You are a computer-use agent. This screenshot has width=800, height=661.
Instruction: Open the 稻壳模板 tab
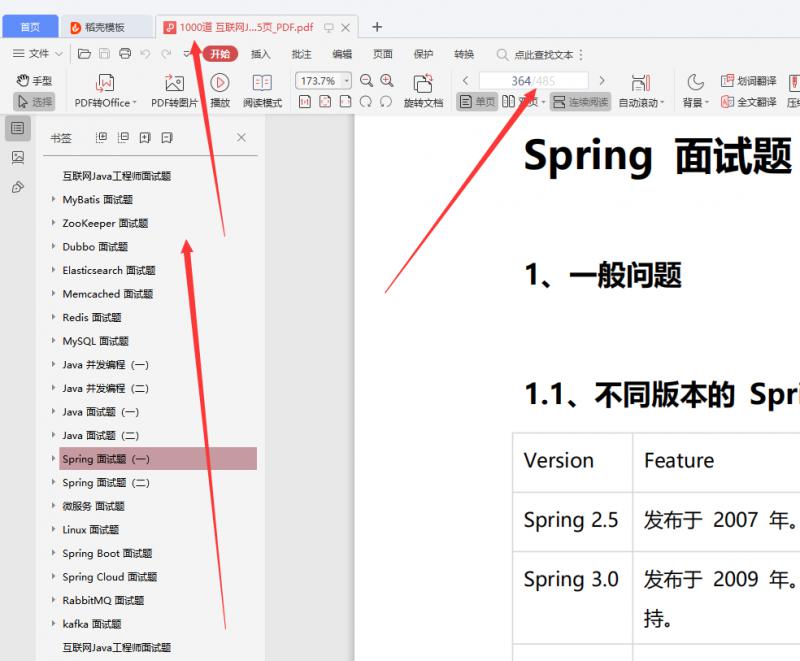(x=105, y=27)
